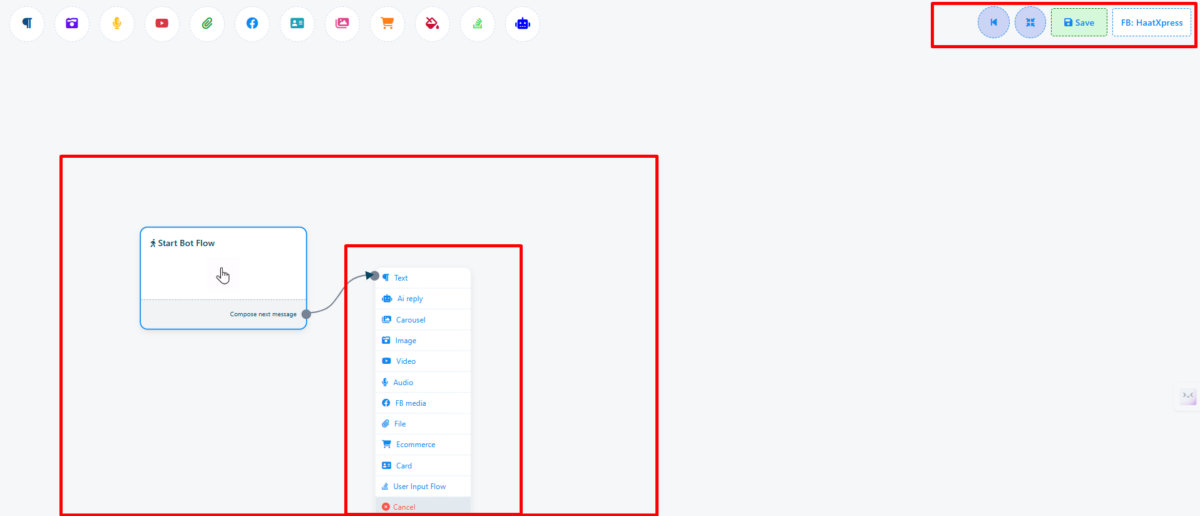Screen dimensions: 1200x516
Task: Select the User Input Flow toolbar icon
Action: [x=477, y=23]
